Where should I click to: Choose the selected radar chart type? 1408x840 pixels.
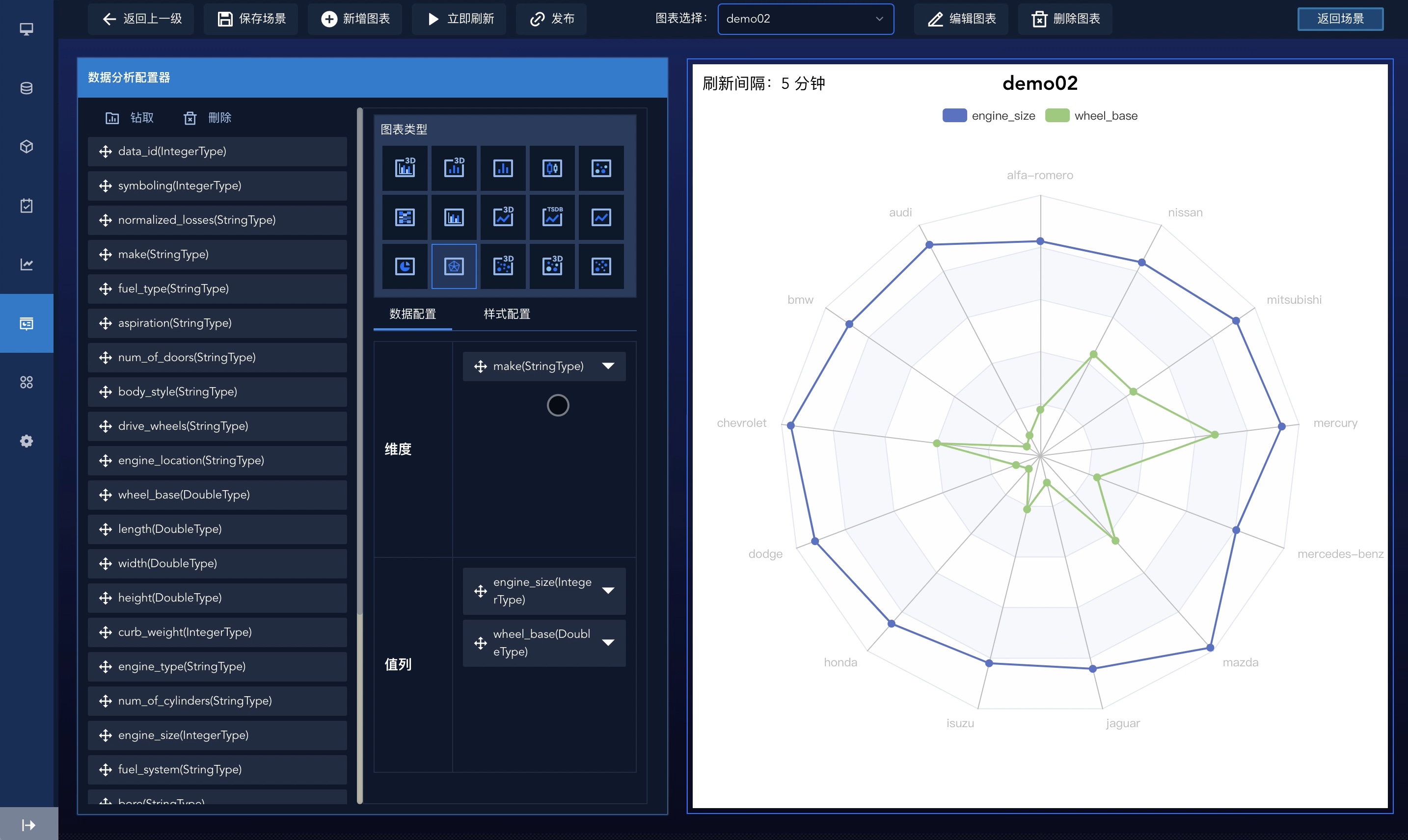pyautogui.click(x=454, y=266)
